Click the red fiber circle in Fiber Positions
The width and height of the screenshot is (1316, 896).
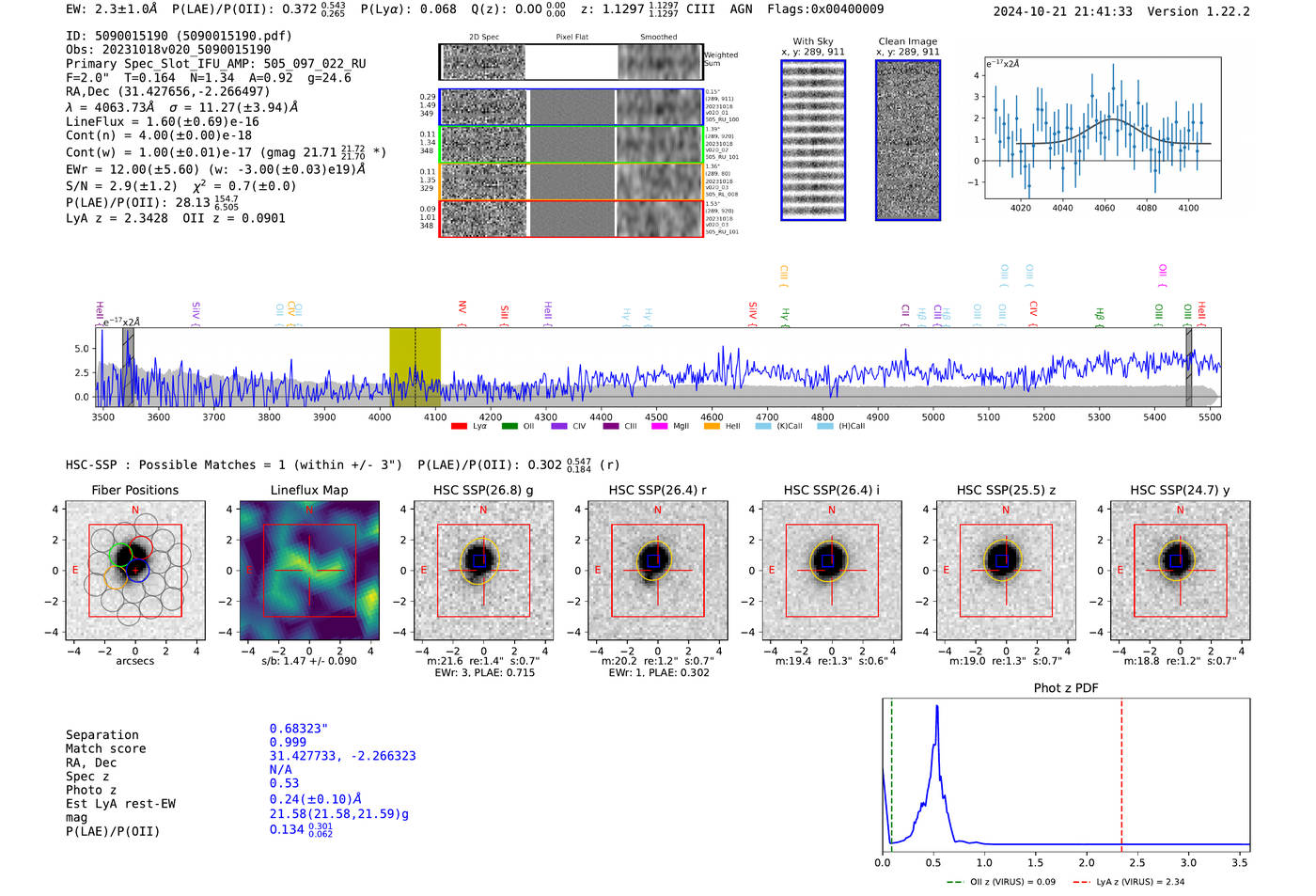click(143, 546)
